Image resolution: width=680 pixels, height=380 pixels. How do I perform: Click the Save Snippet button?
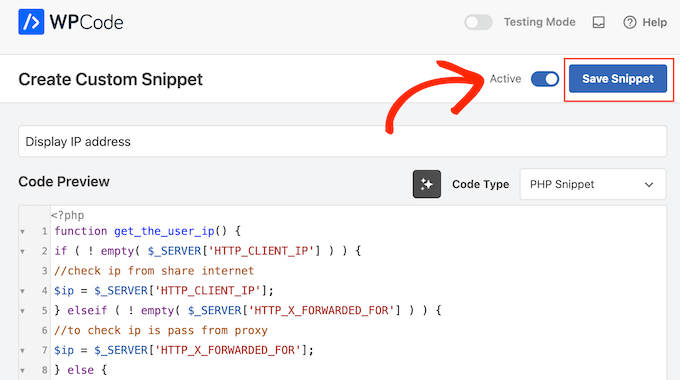(x=618, y=79)
